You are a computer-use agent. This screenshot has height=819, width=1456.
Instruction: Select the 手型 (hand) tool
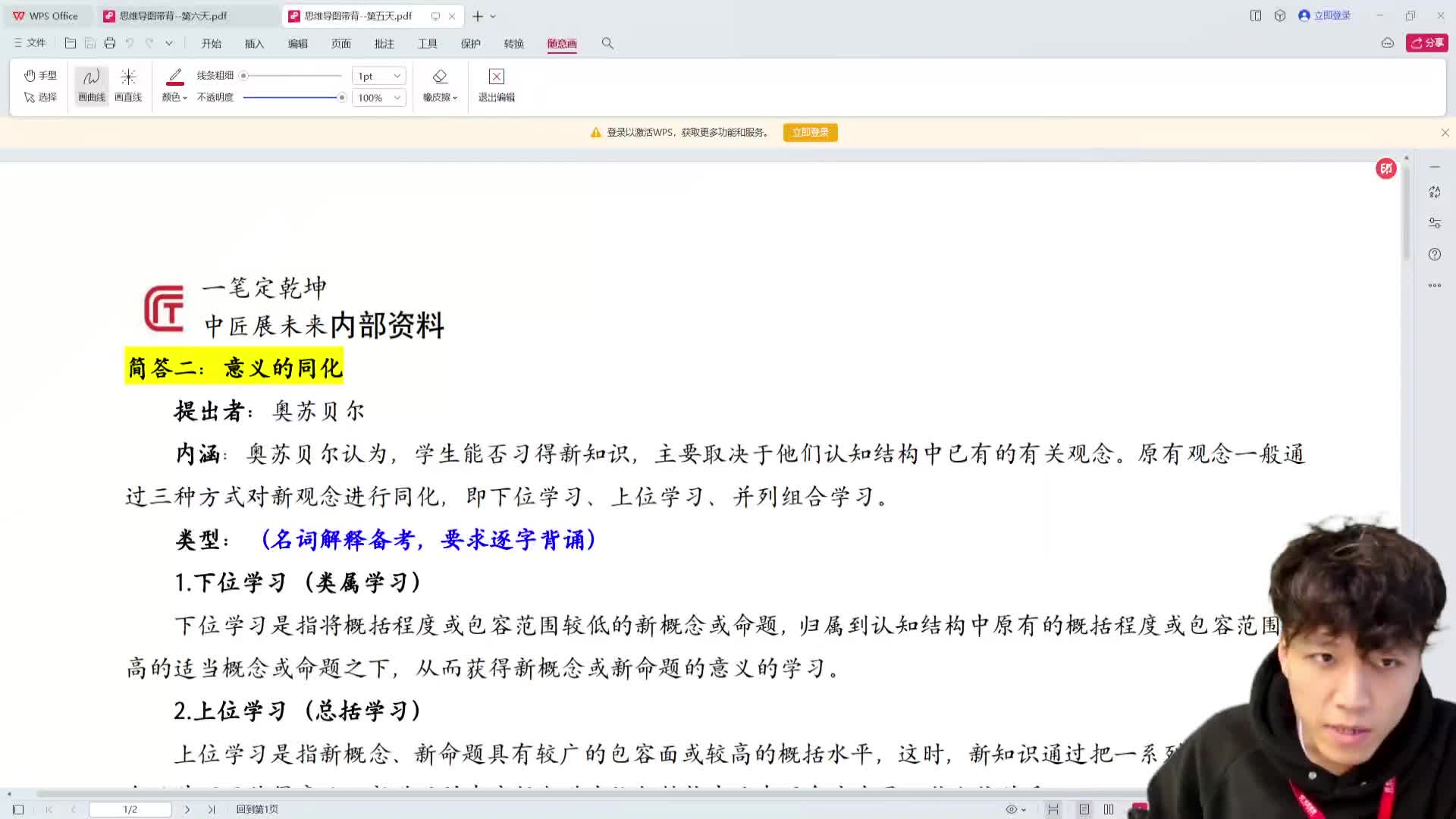39,75
